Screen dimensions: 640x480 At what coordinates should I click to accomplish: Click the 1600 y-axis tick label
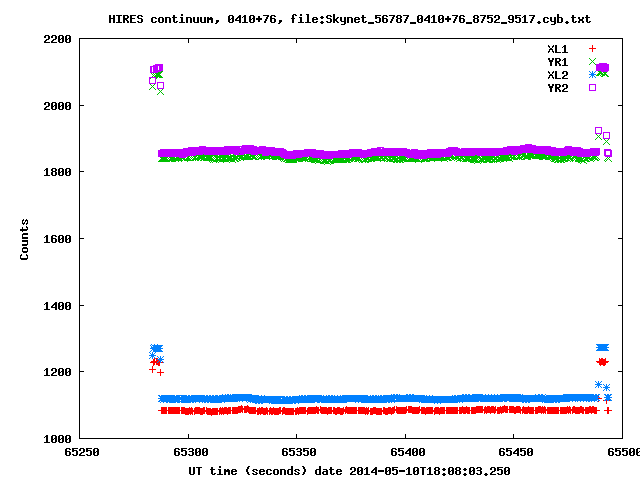[57, 239]
